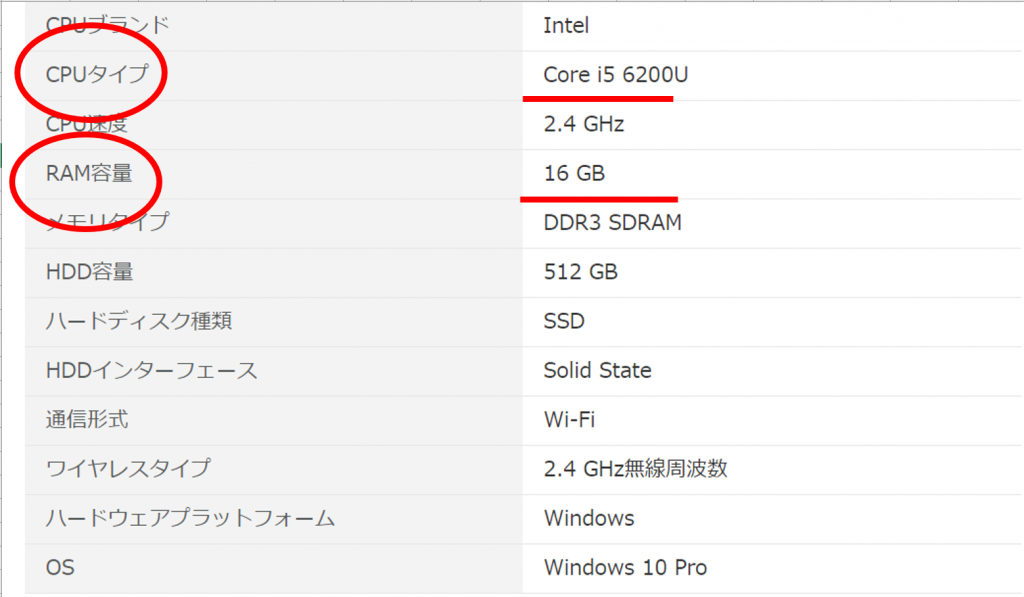The width and height of the screenshot is (1024, 597).
Task: Select the DDR3 SDRAM value
Action: [612, 222]
